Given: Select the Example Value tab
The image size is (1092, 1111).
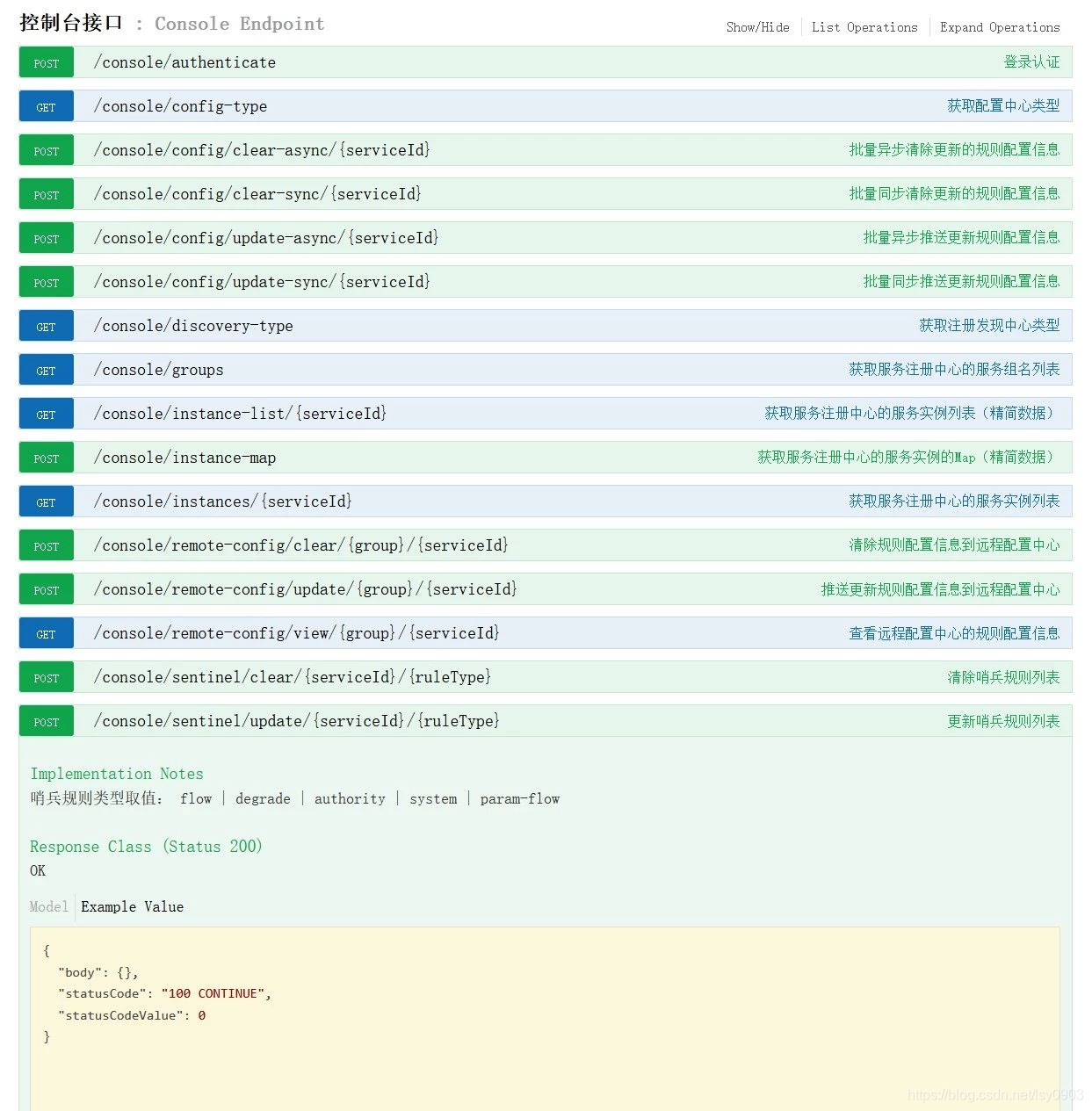Looking at the screenshot, I should pos(133,906).
